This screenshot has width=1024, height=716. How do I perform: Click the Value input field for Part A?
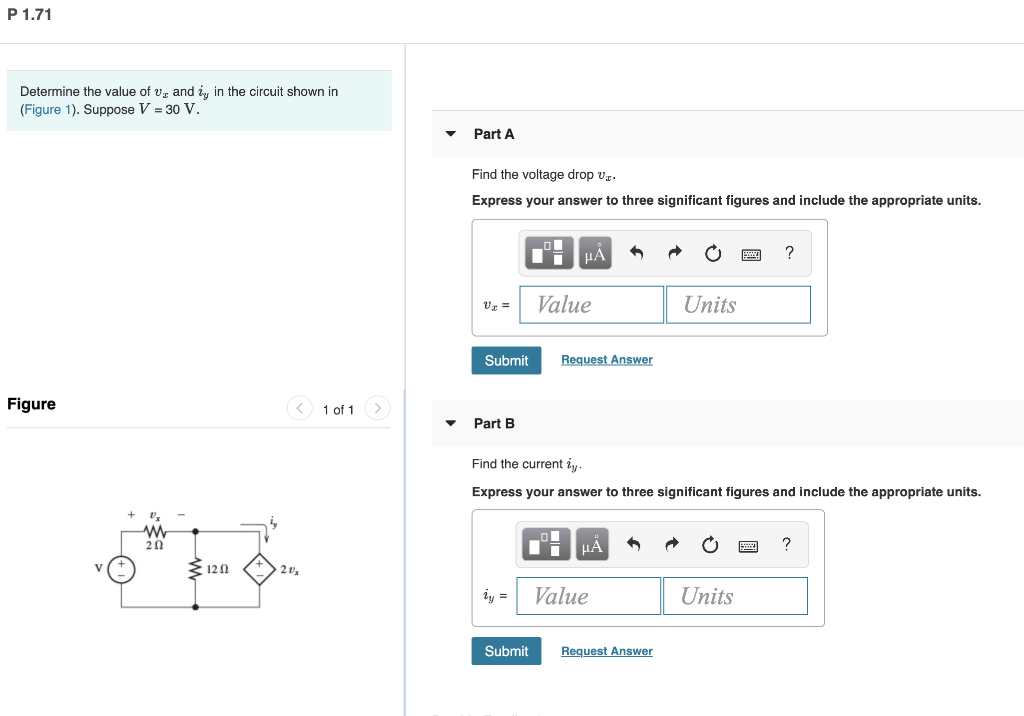[x=591, y=304]
